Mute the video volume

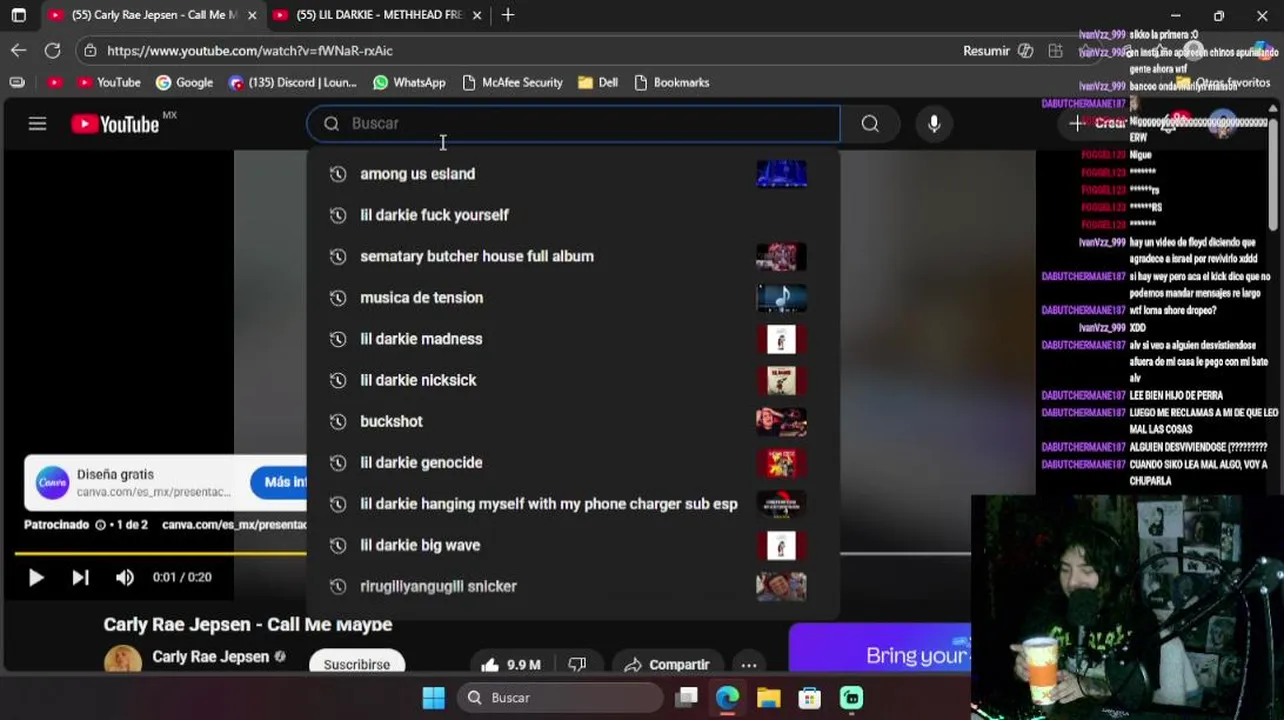click(x=124, y=577)
